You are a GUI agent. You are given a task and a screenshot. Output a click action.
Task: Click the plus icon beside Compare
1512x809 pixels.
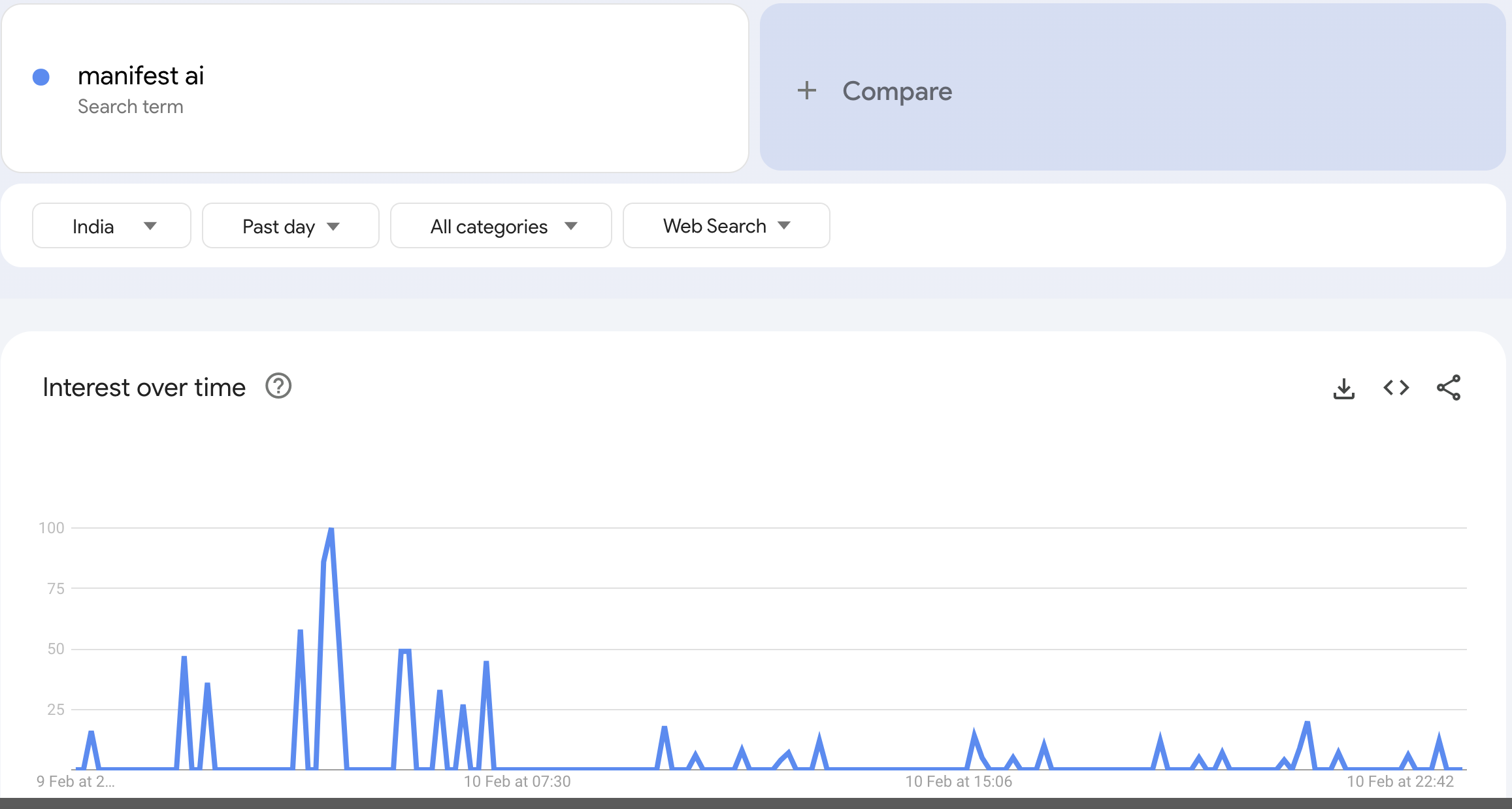pyautogui.click(x=807, y=90)
